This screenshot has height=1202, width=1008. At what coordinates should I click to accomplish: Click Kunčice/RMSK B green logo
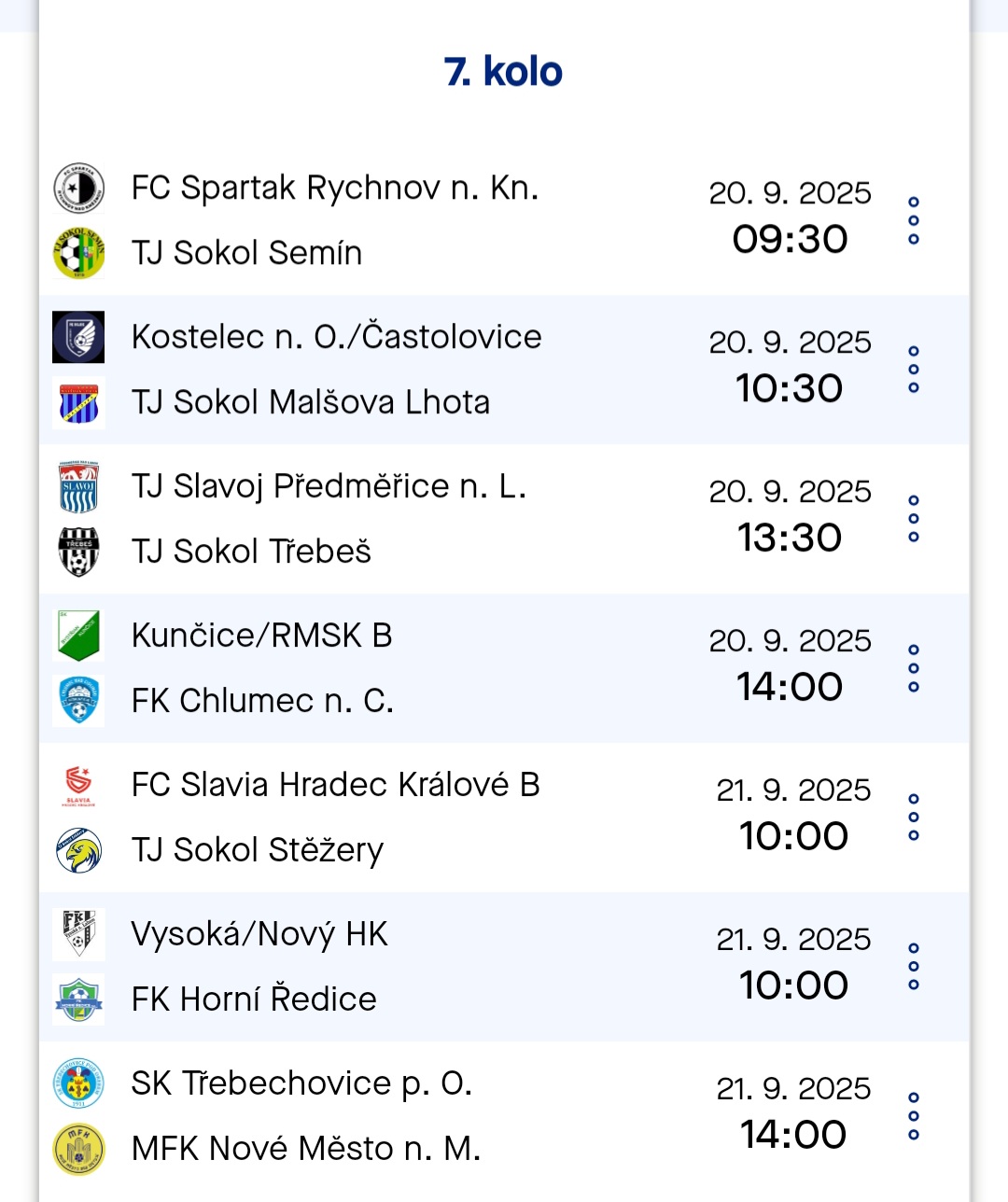(x=78, y=636)
